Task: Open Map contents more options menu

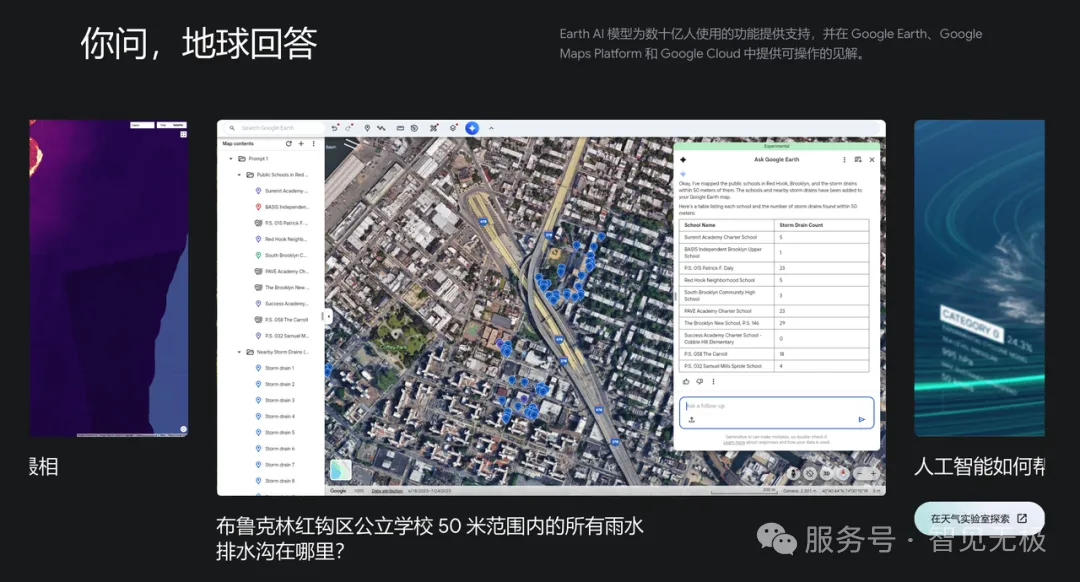Action: point(313,144)
